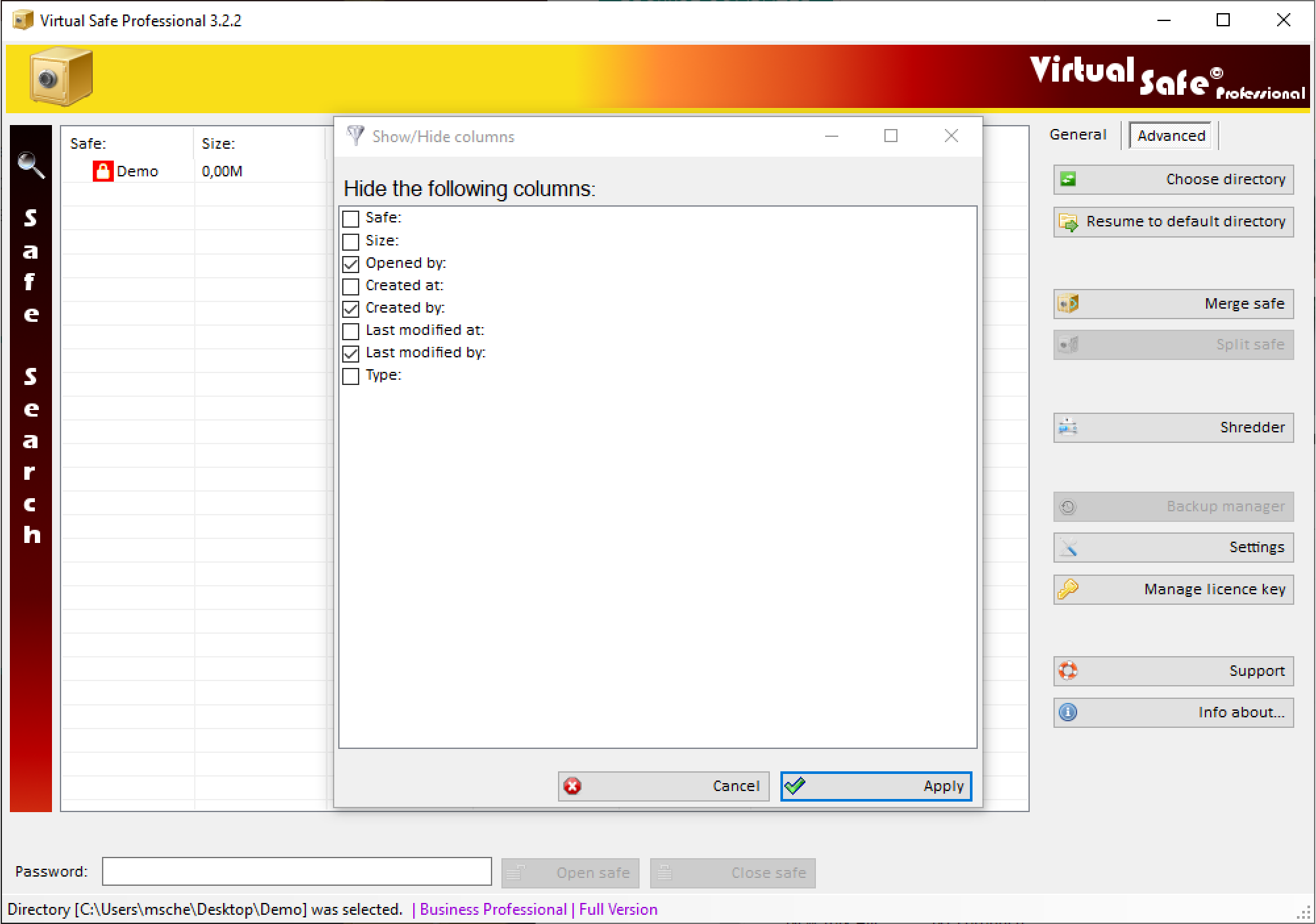The width and height of the screenshot is (1316, 924).
Task: Minimize the Show/Hide columns dialog
Action: coord(832,136)
